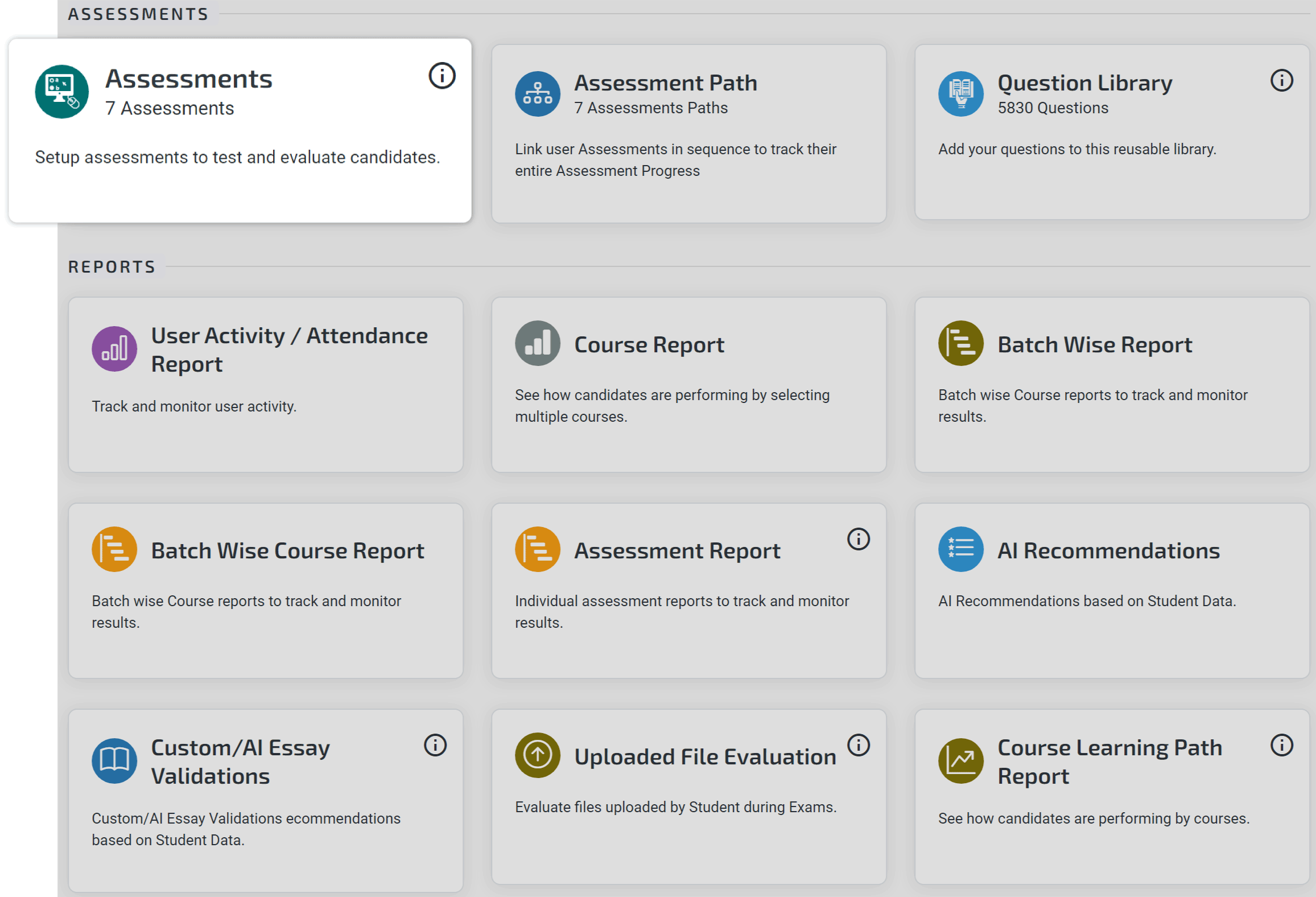Click the User Activity Report chart icon
The width and height of the screenshot is (1316, 897).
tap(114, 349)
